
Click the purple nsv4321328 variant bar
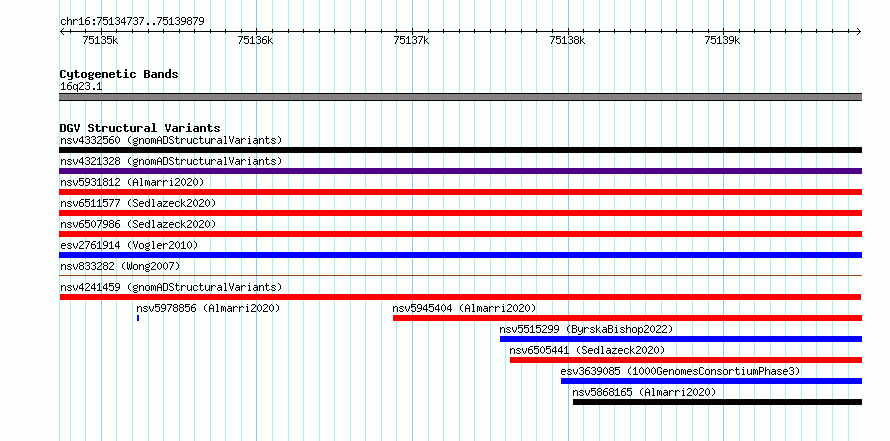pyautogui.click(x=460, y=171)
